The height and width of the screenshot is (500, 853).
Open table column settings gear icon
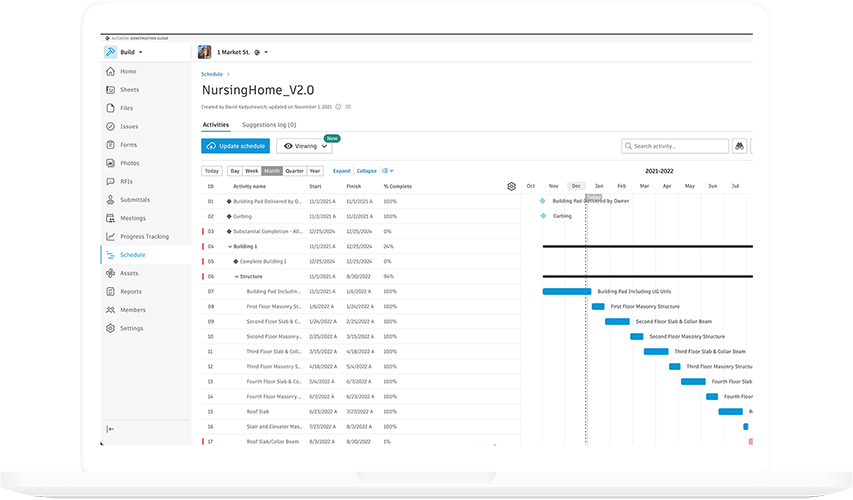pyautogui.click(x=511, y=186)
